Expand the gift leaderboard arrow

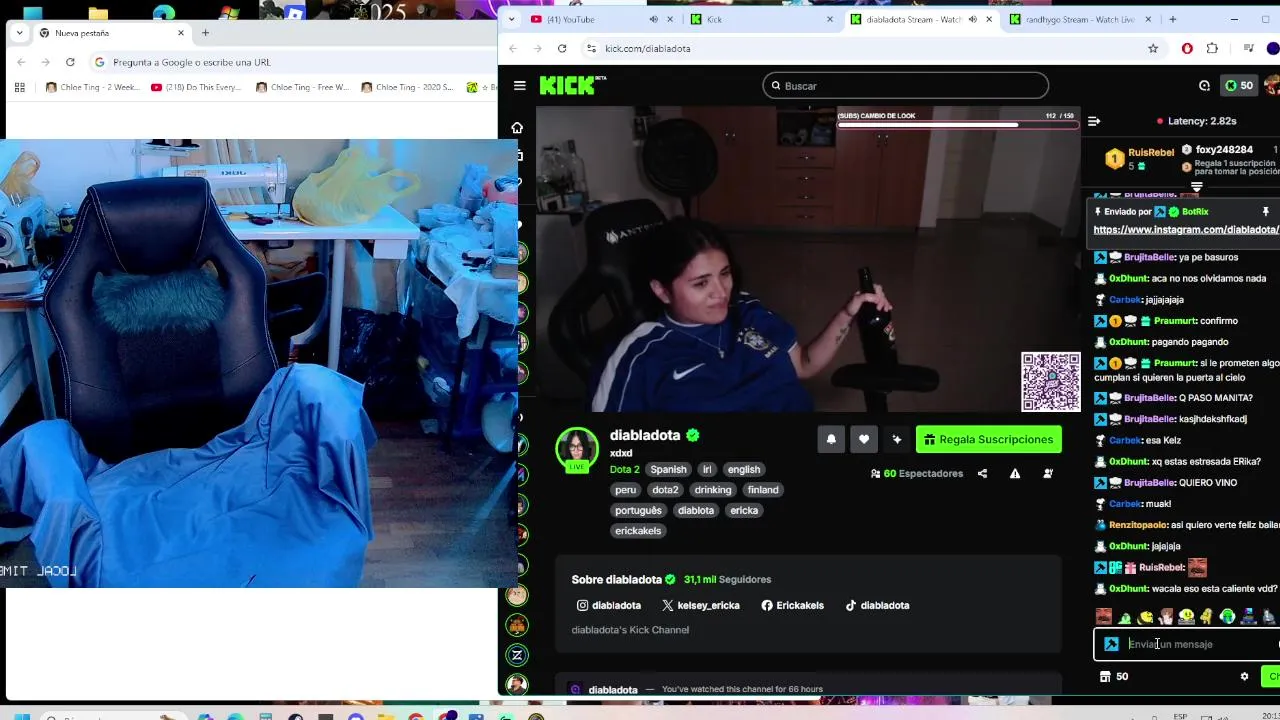tap(1196, 187)
